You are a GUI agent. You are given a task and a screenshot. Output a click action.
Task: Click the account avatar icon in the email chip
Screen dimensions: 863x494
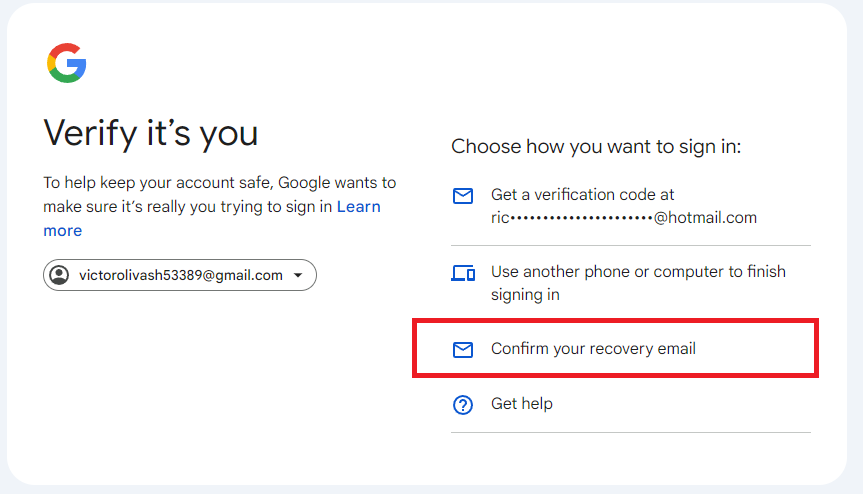[x=60, y=275]
